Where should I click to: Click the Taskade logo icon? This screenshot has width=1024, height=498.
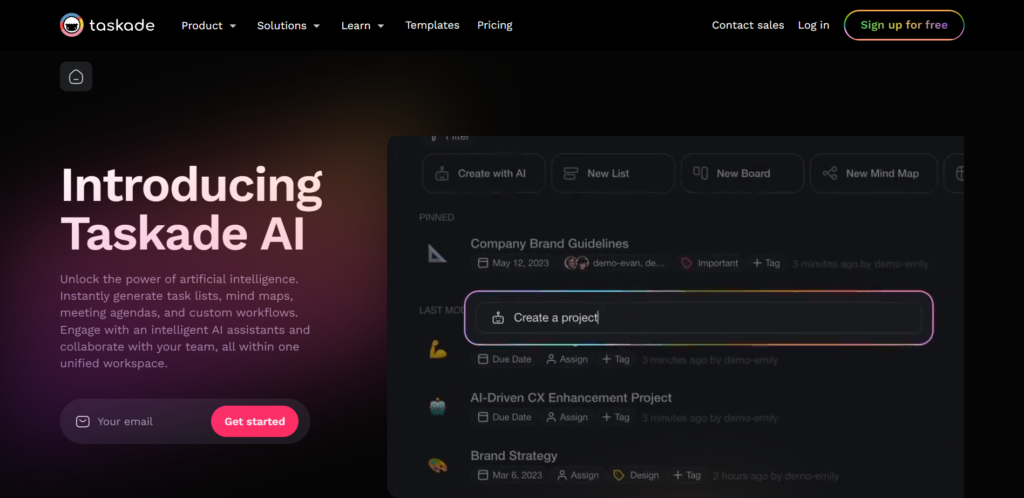(x=72, y=25)
